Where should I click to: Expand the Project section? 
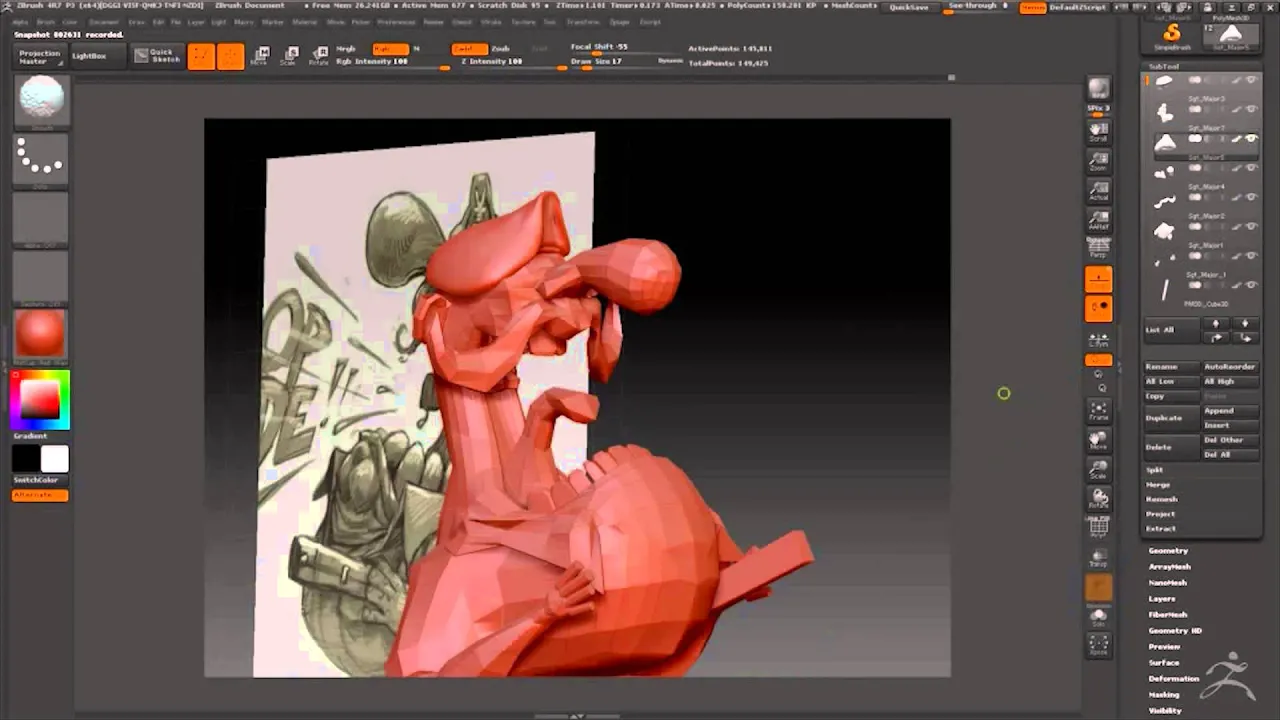(x=1161, y=514)
